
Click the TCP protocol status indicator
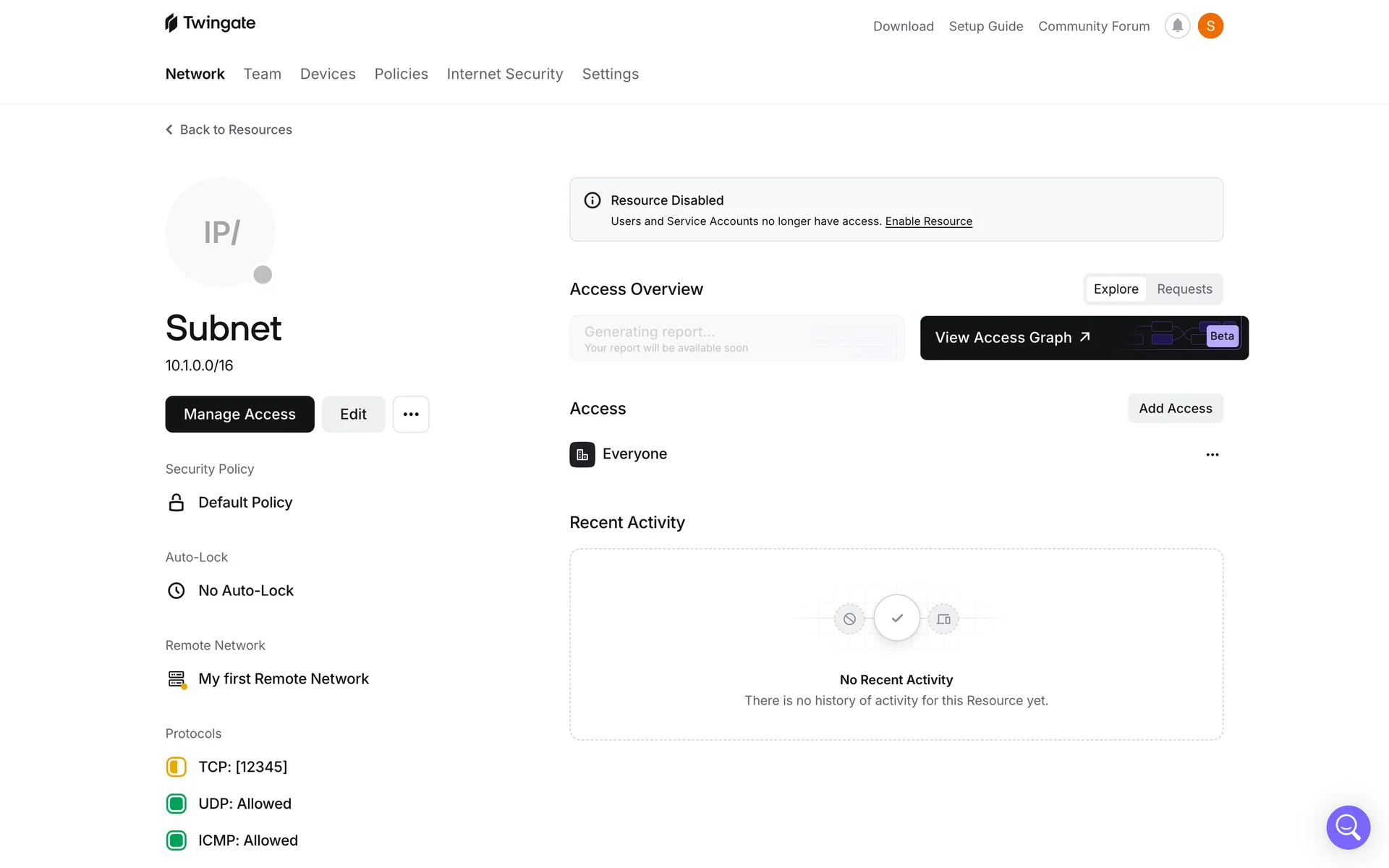(x=176, y=767)
